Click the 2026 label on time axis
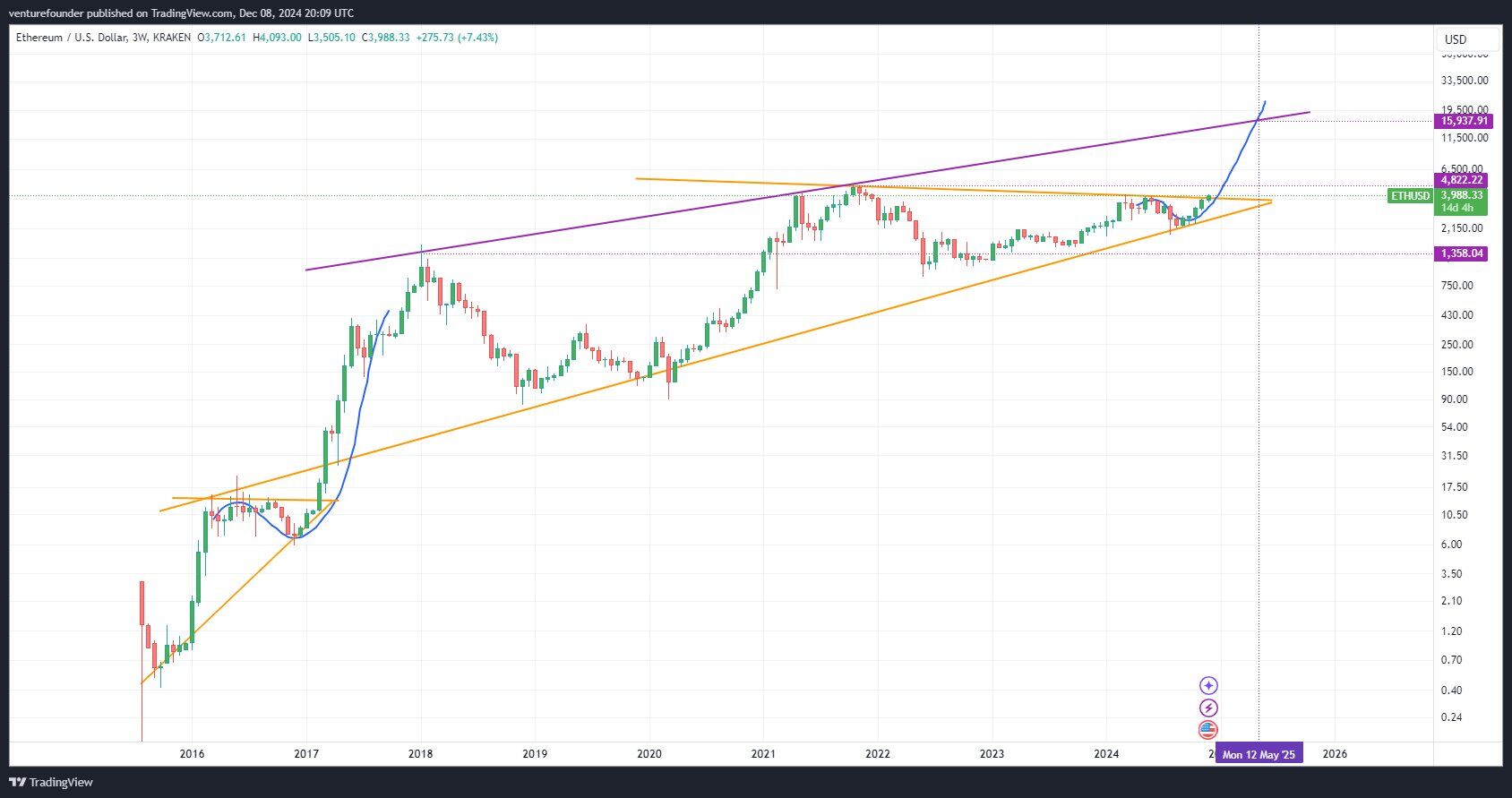 tap(1335, 754)
